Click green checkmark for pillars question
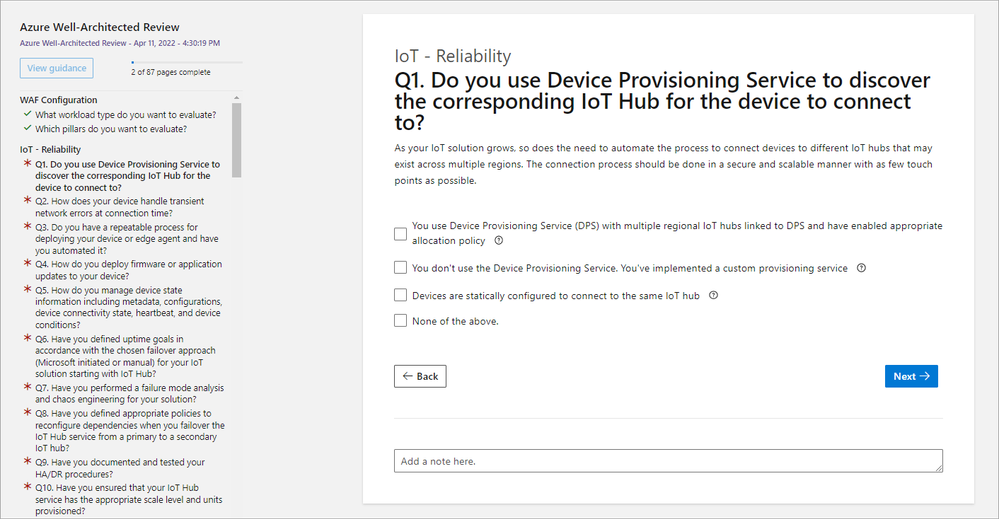 click(27, 128)
